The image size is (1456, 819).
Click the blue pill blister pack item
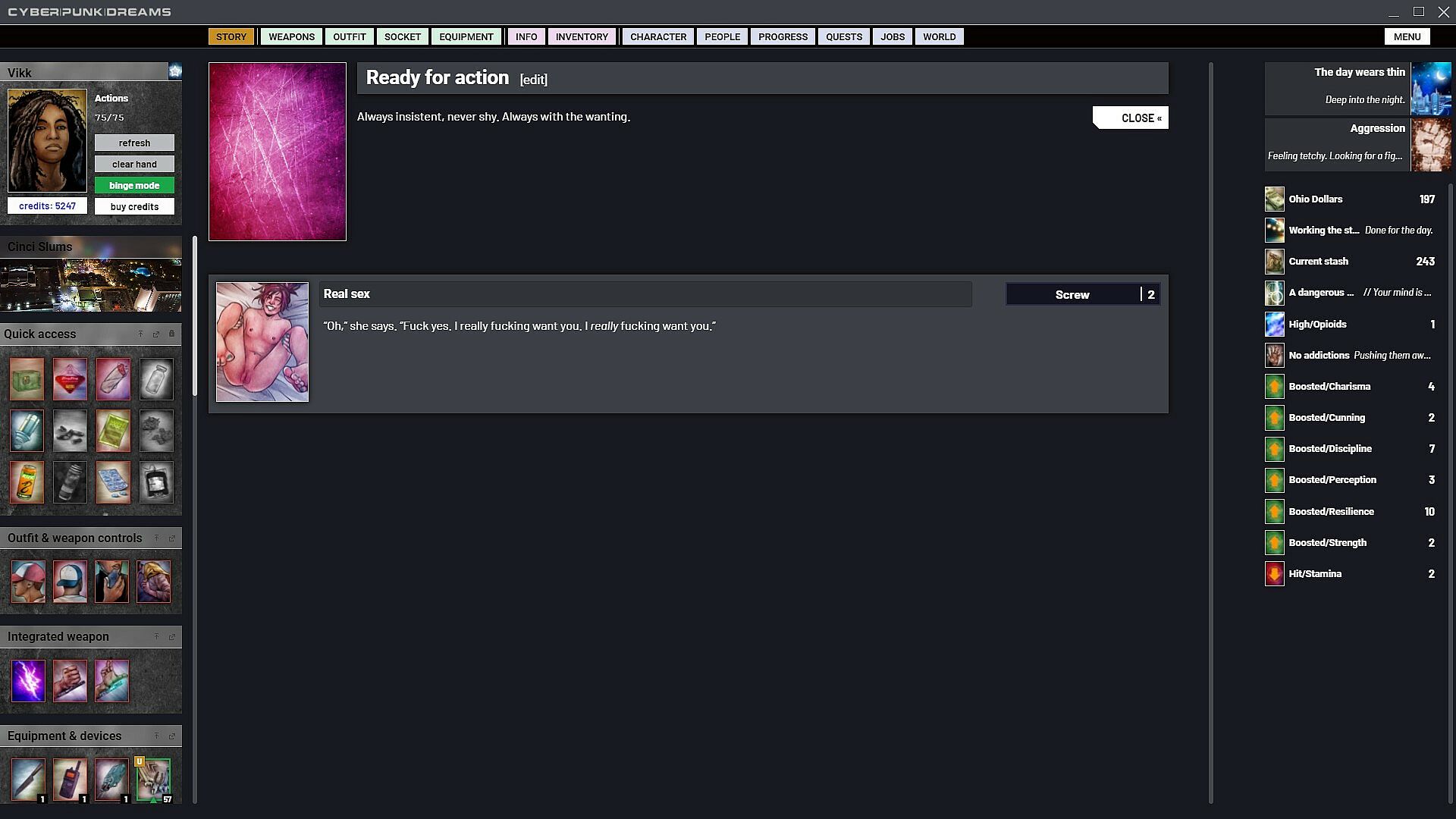(113, 482)
